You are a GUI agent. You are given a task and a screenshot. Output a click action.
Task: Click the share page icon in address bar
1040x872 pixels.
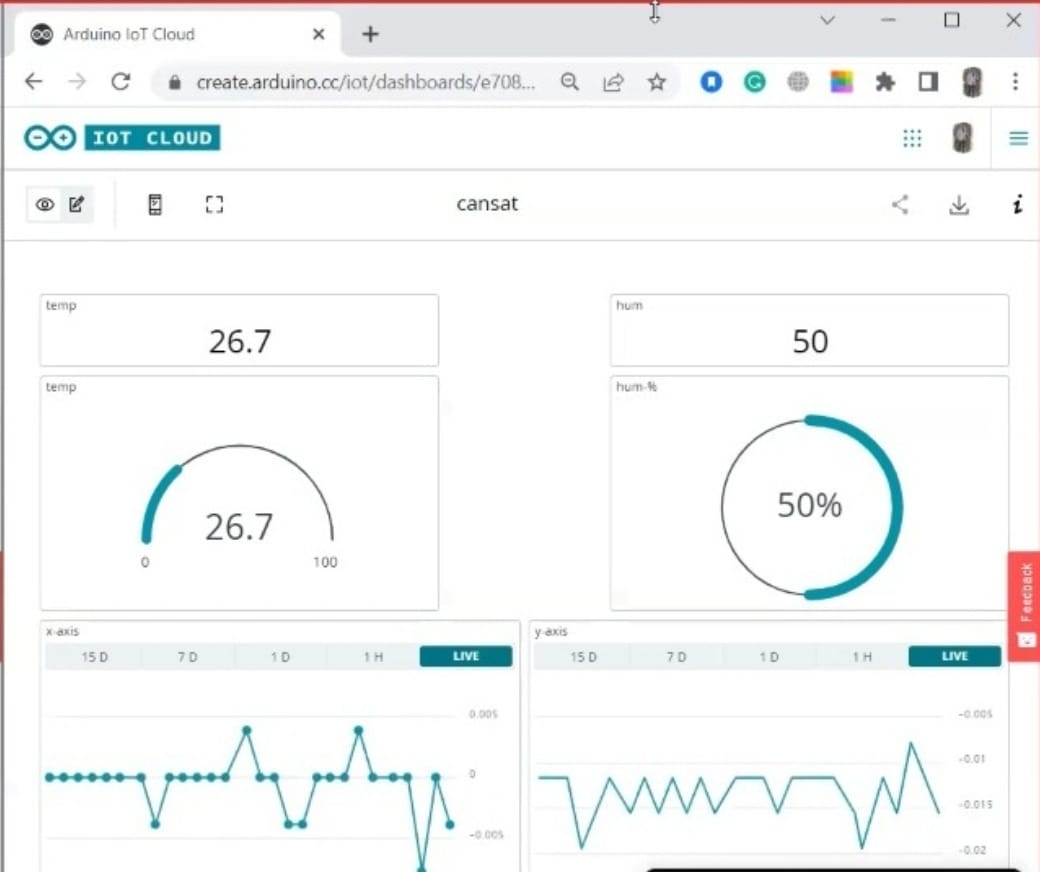point(613,82)
